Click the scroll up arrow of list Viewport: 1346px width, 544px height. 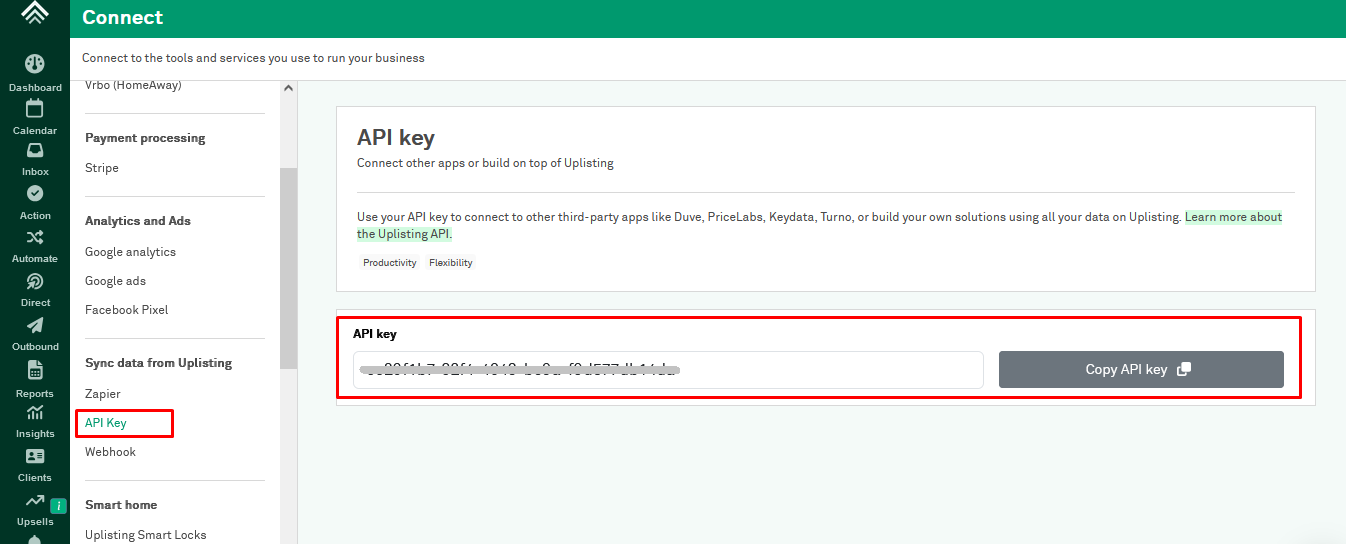point(289,88)
